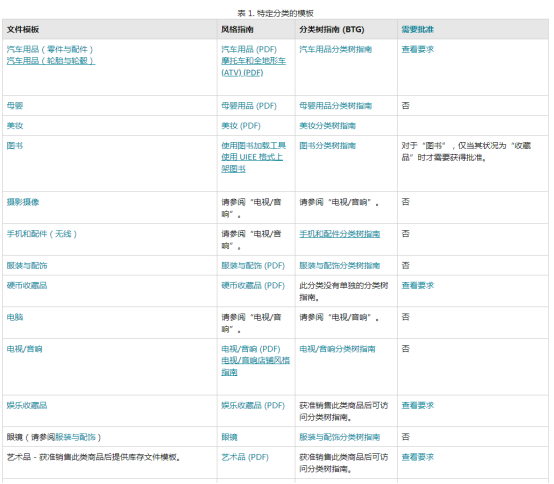The image size is (554, 484).
Task: Open the 摄影摄像 file template link
Action: [23, 202]
